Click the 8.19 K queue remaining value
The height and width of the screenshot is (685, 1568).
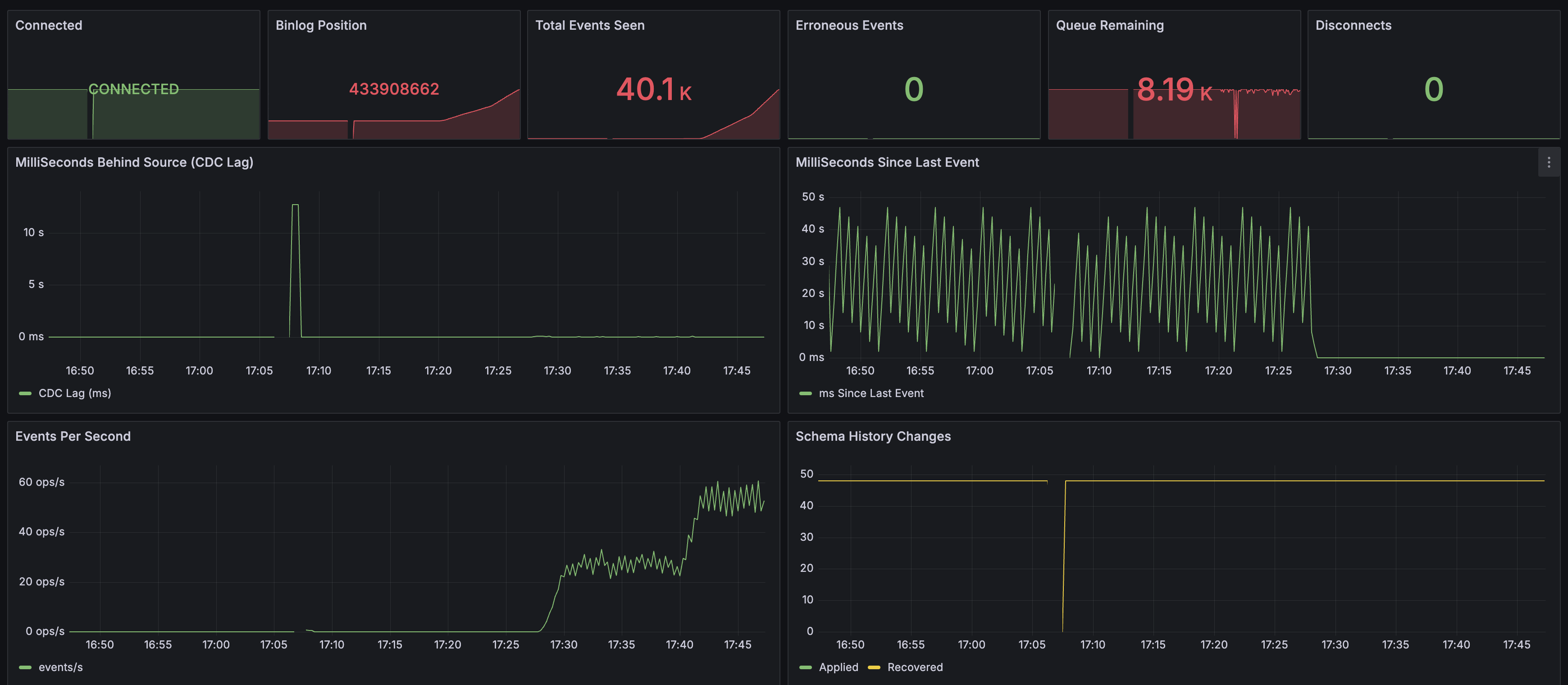1174,90
